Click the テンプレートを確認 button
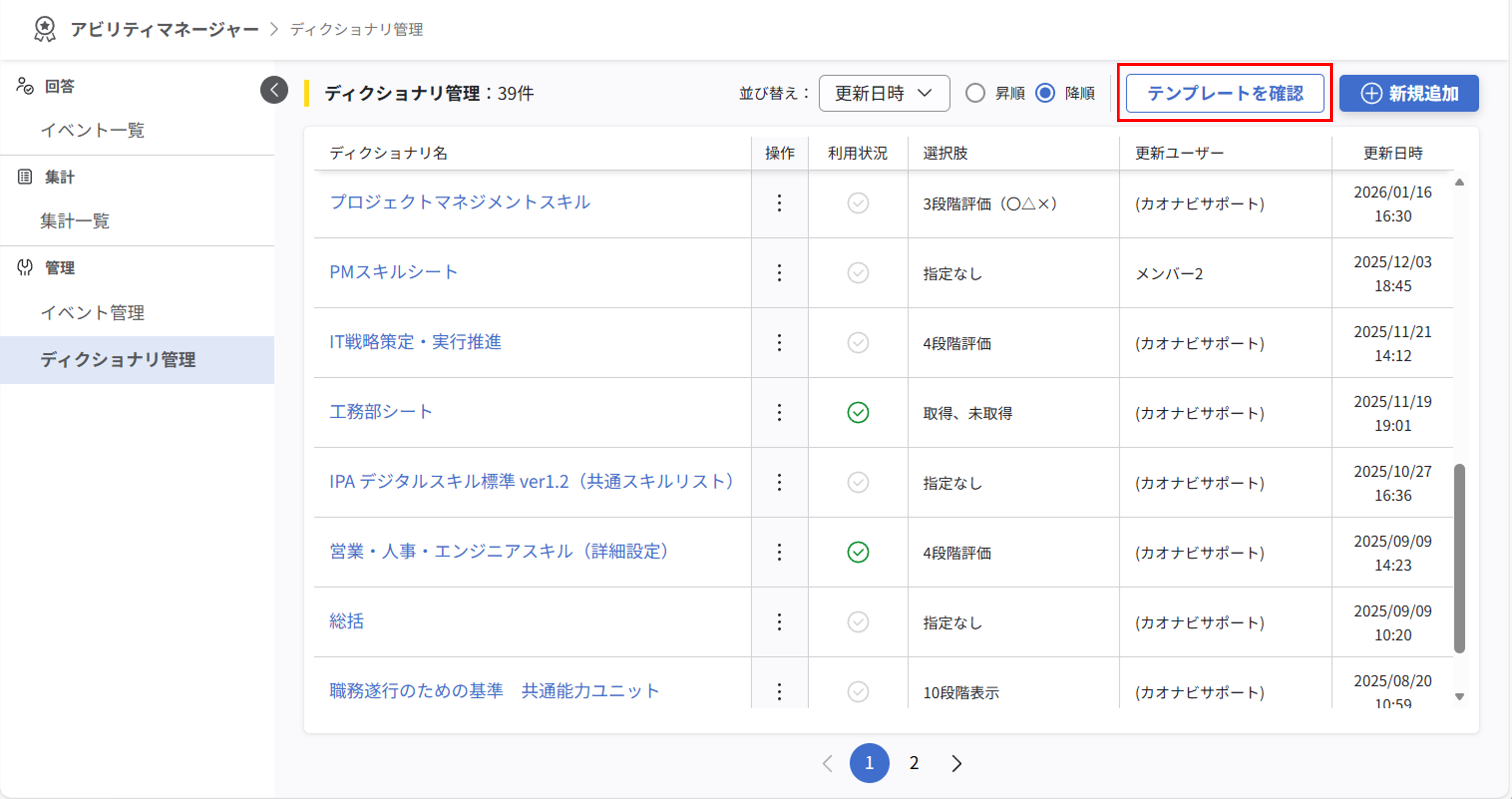This screenshot has width=1512, height=799. (x=1225, y=93)
